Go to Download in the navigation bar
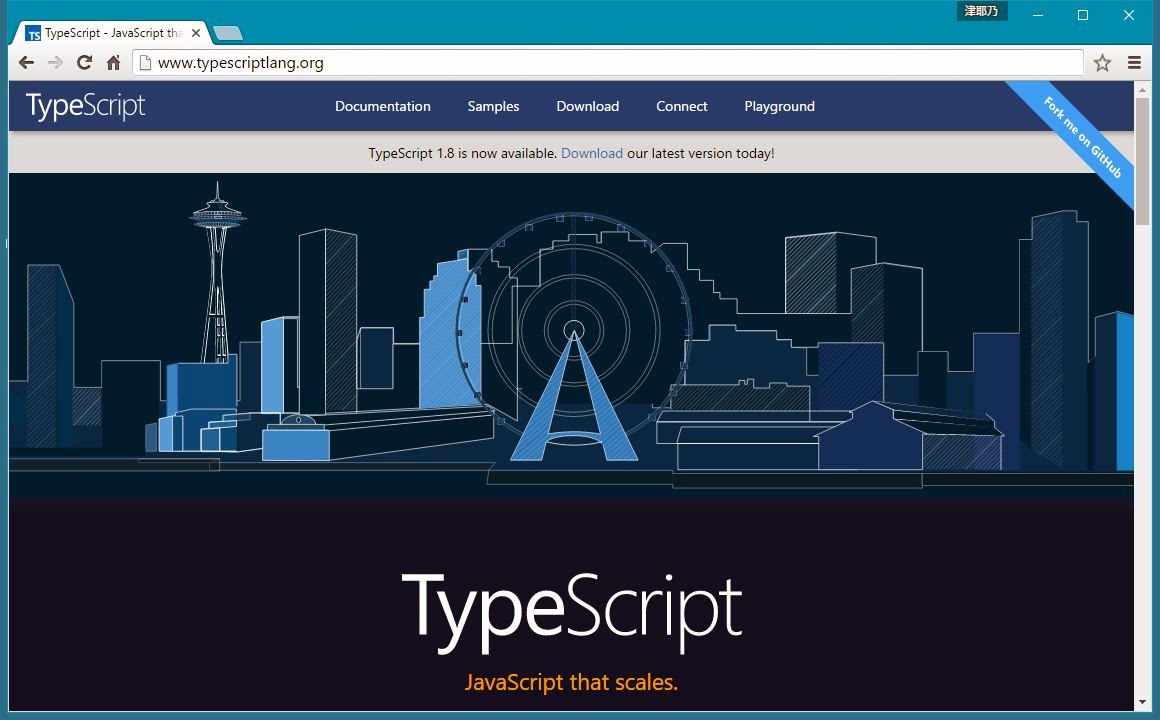Image resolution: width=1160 pixels, height=720 pixels. click(588, 106)
